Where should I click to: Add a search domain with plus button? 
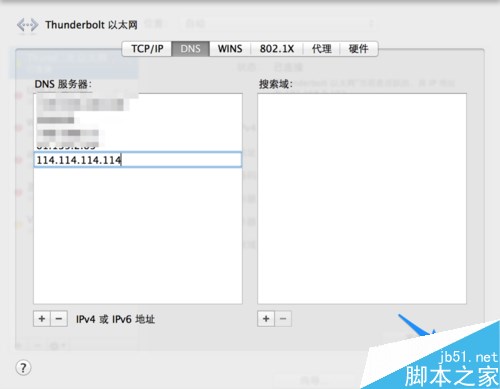tap(266, 319)
